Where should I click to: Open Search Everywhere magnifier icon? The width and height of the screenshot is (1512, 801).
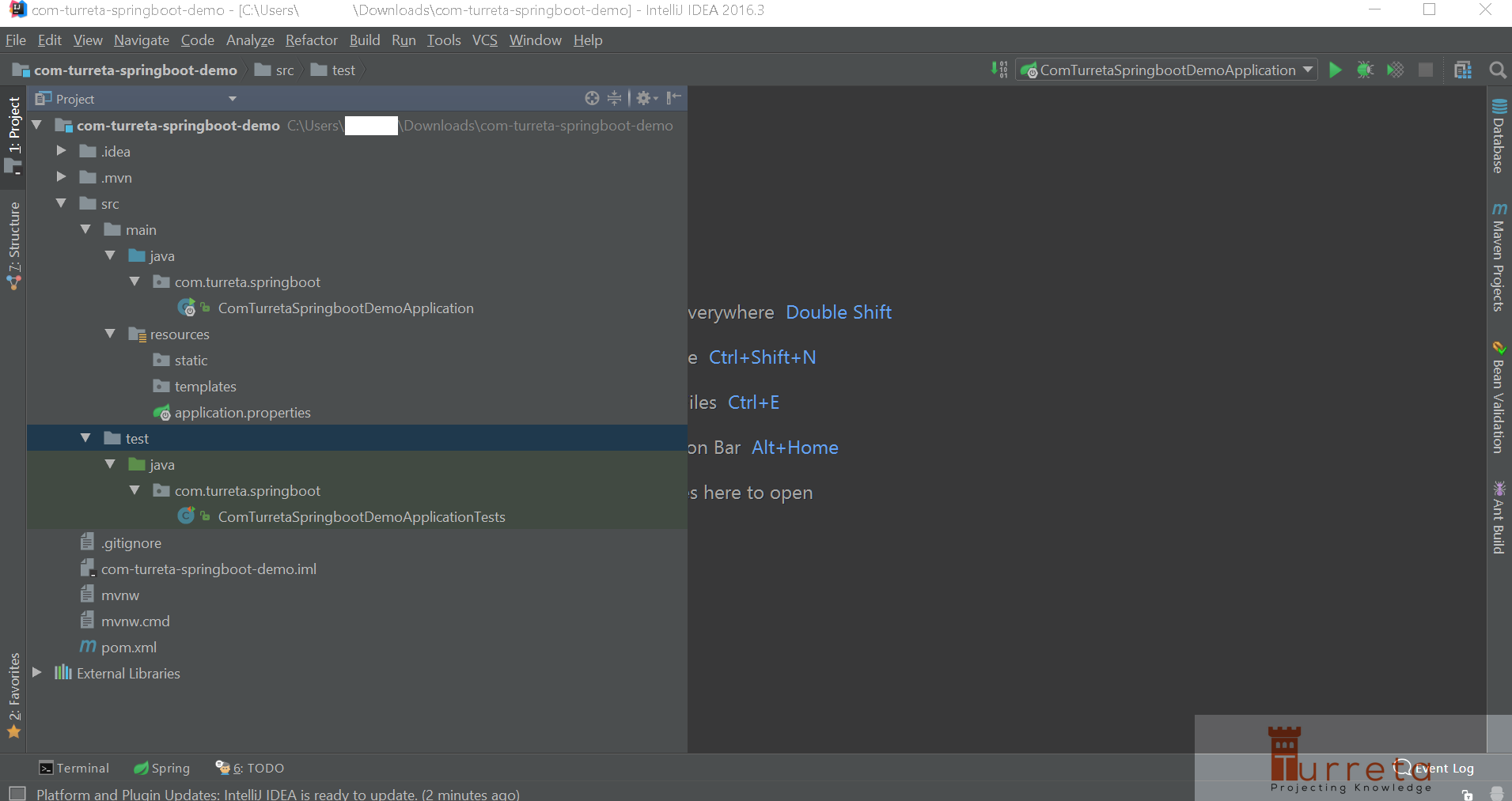coord(1497,70)
